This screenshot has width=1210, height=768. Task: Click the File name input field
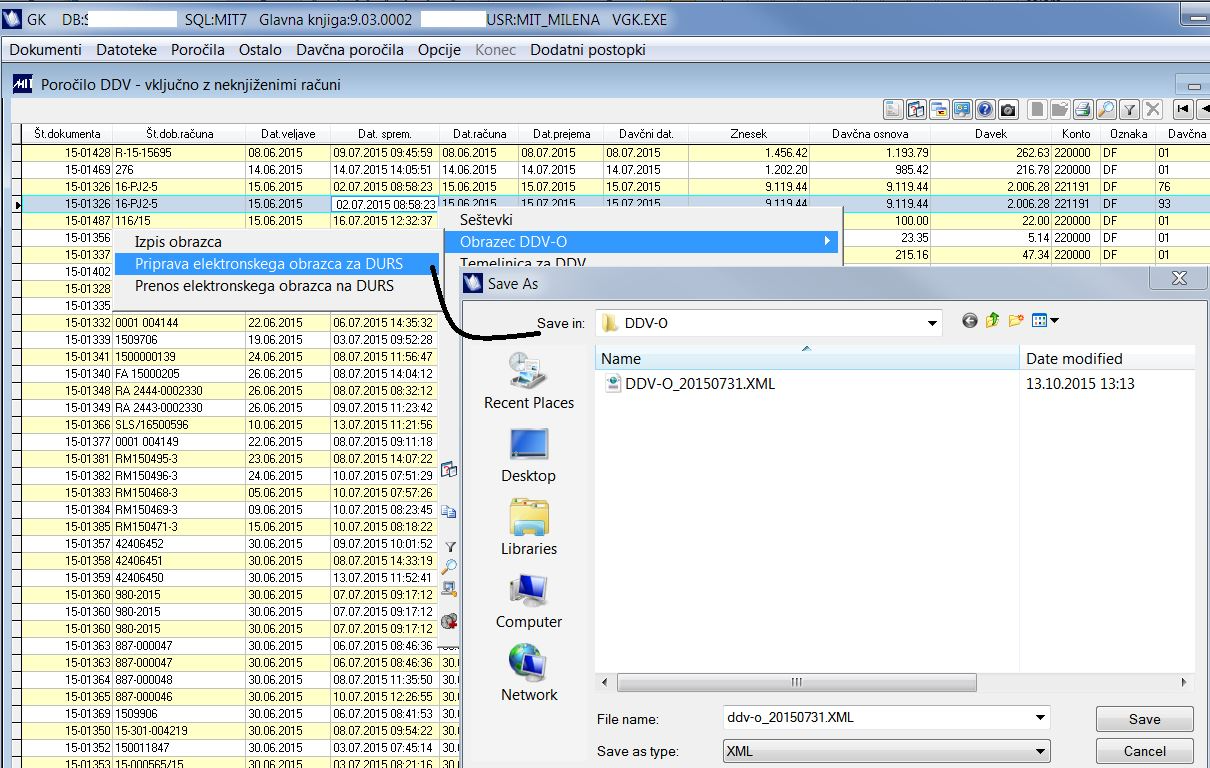[876, 718]
